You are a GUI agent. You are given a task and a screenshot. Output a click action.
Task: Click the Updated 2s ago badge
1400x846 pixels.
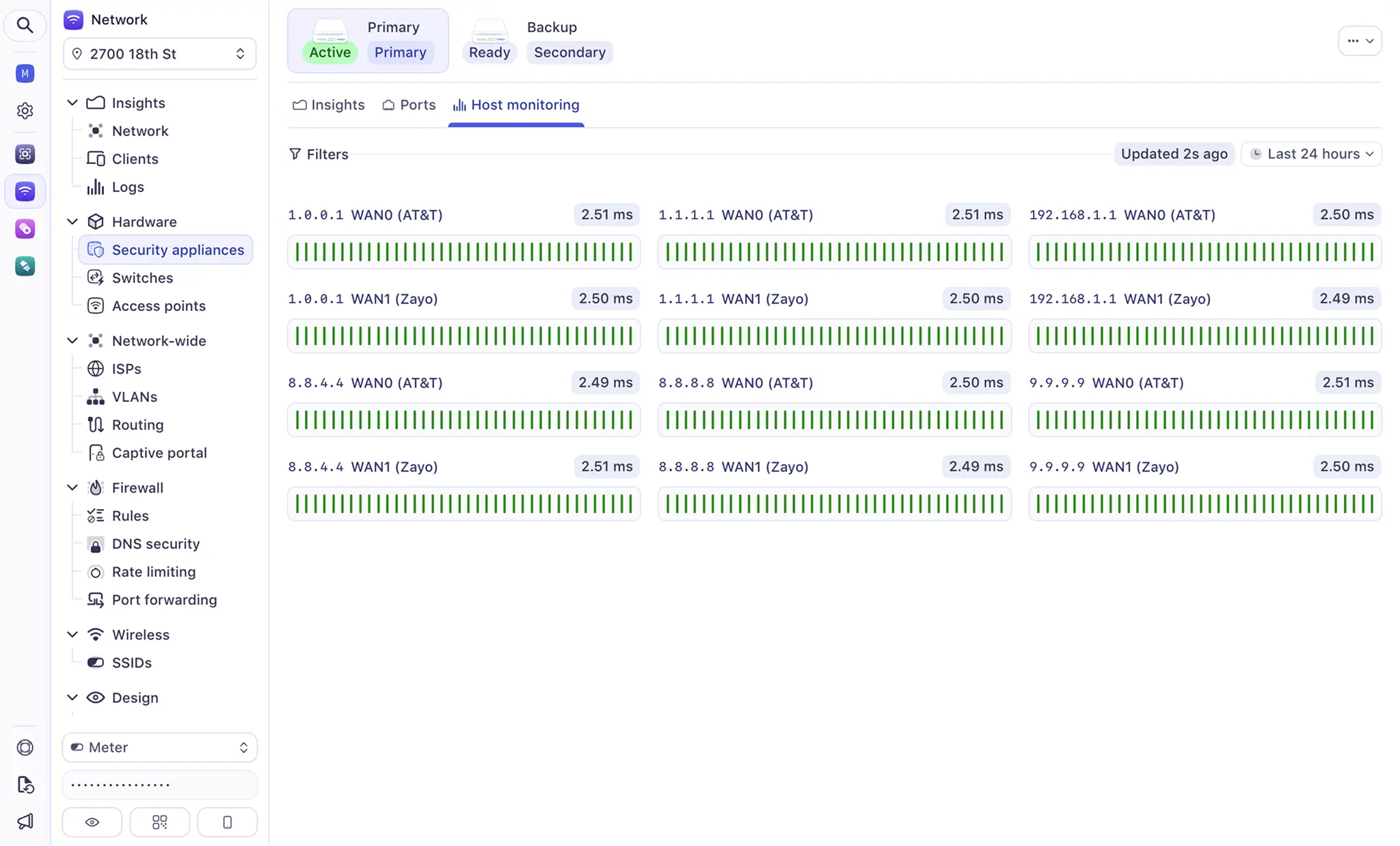(1174, 154)
